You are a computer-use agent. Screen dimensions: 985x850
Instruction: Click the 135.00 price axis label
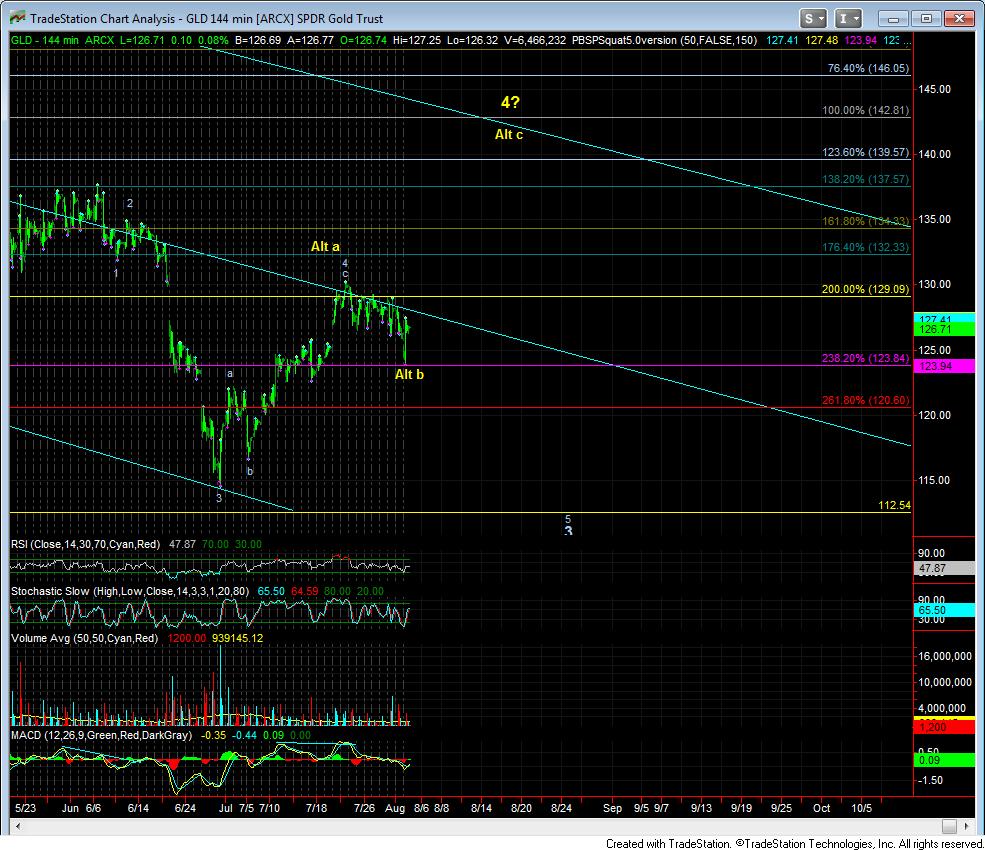(x=935, y=219)
